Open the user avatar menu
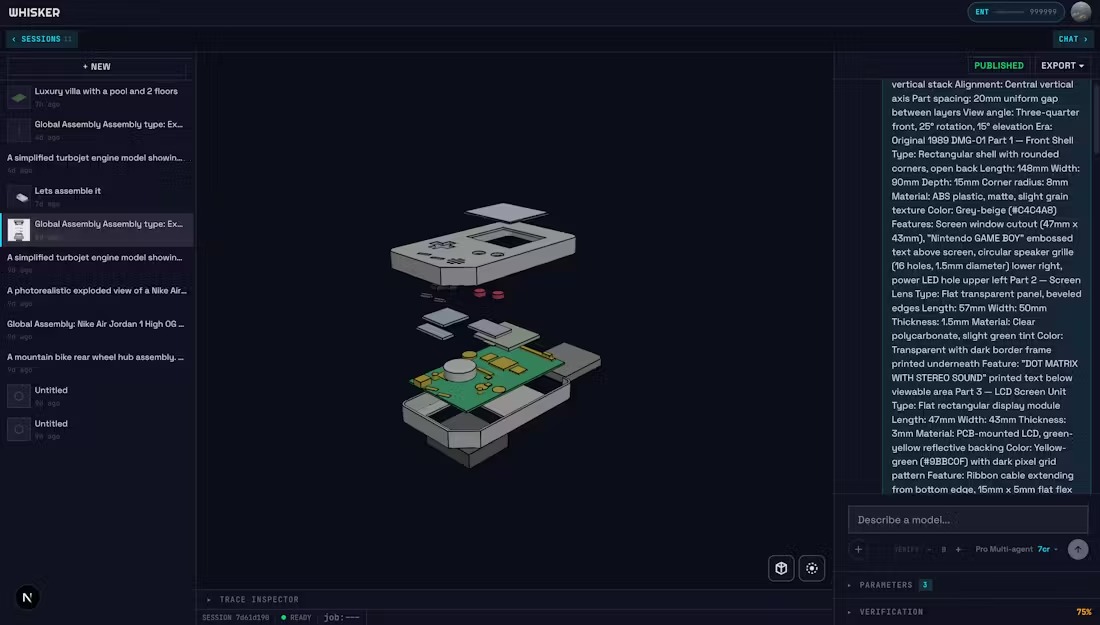1100x625 pixels. 1080,12
